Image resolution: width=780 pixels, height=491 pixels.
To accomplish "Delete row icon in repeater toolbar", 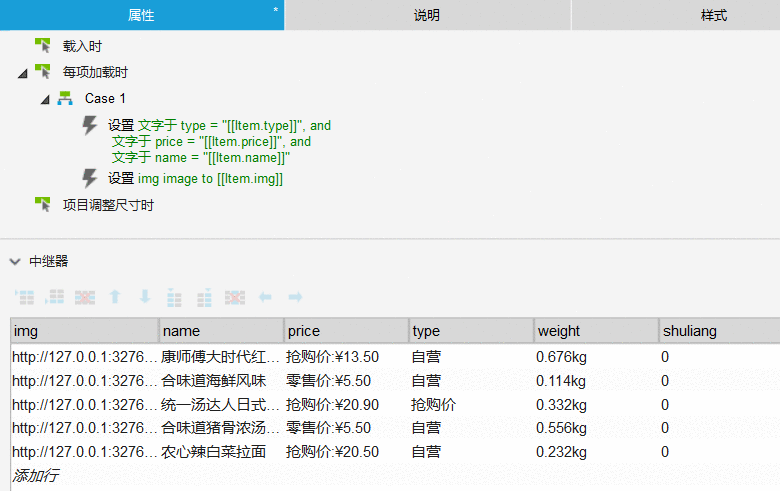I will (x=85, y=297).
